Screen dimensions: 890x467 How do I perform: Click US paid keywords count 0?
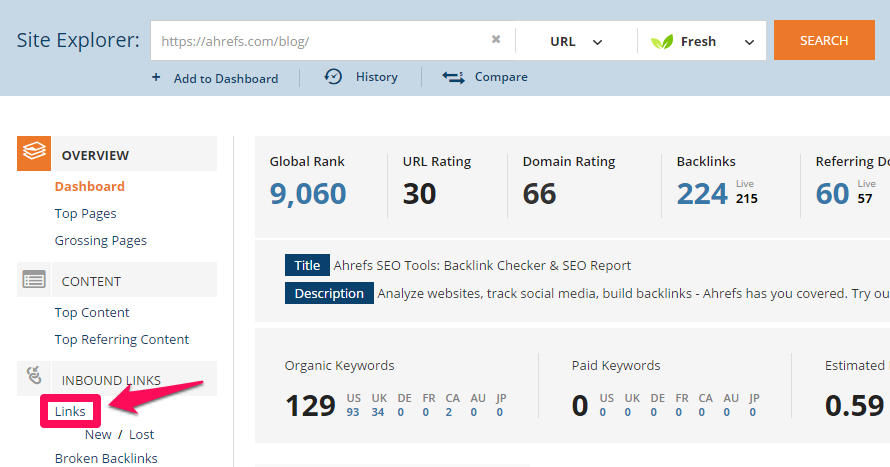(x=603, y=412)
